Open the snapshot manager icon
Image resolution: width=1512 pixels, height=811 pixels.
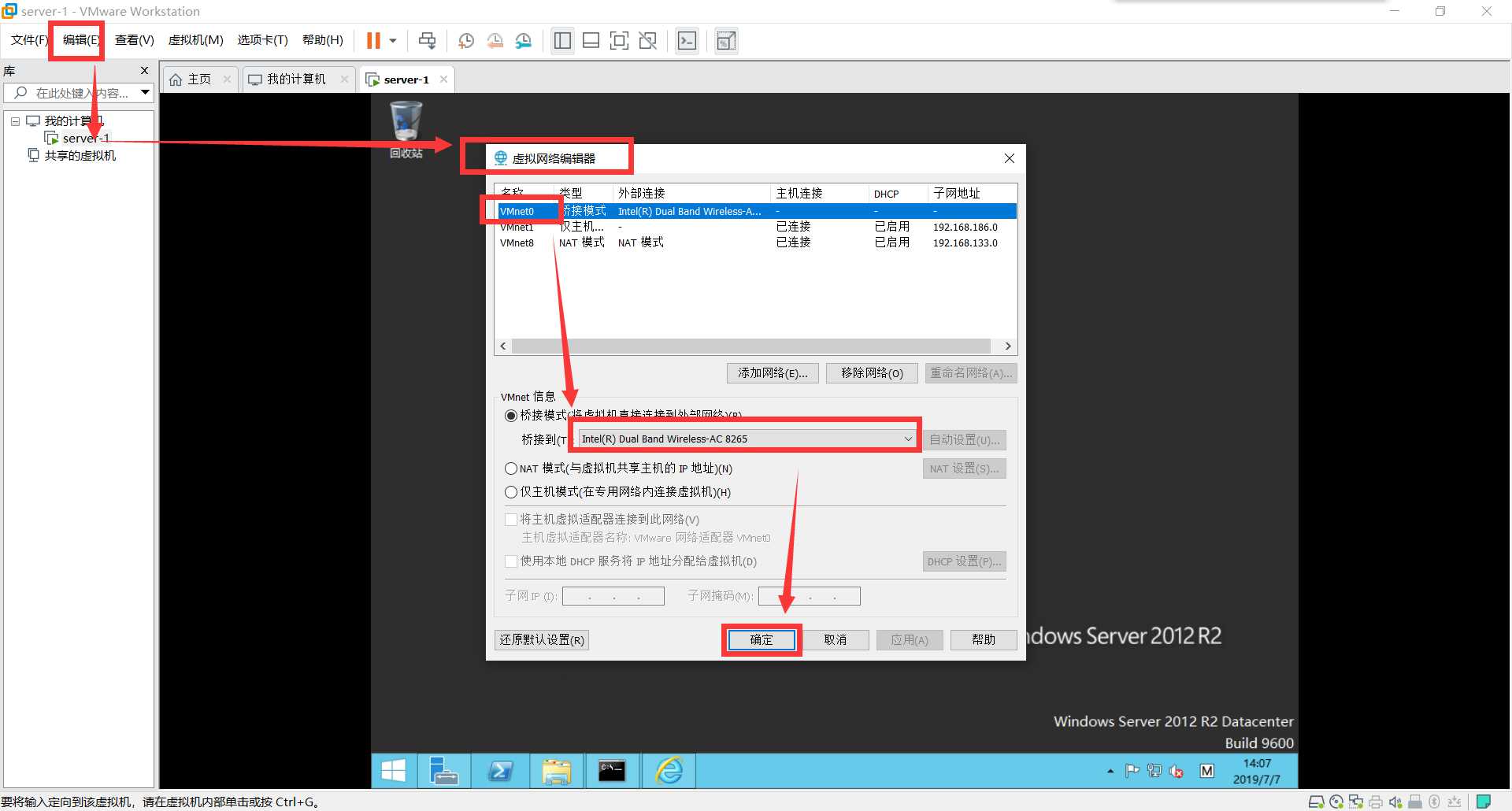click(524, 40)
